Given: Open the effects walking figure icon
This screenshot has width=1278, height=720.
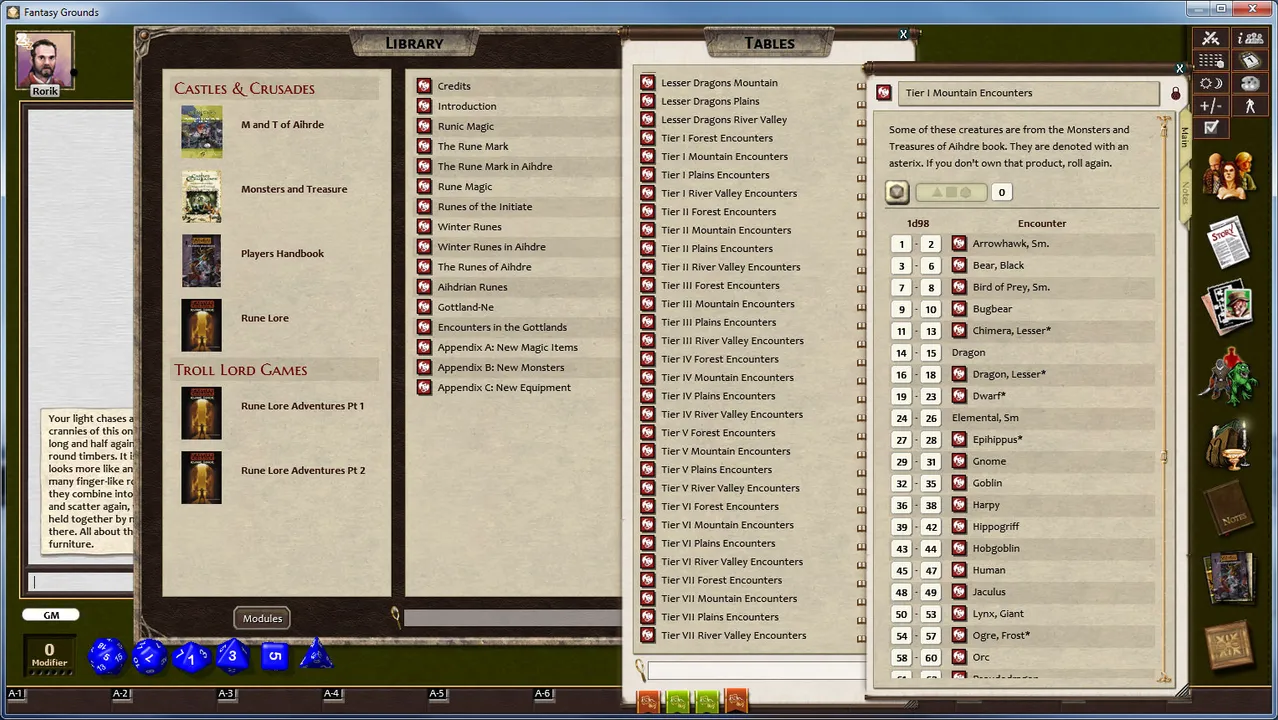Looking at the screenshot, I should pos(1250,105).
